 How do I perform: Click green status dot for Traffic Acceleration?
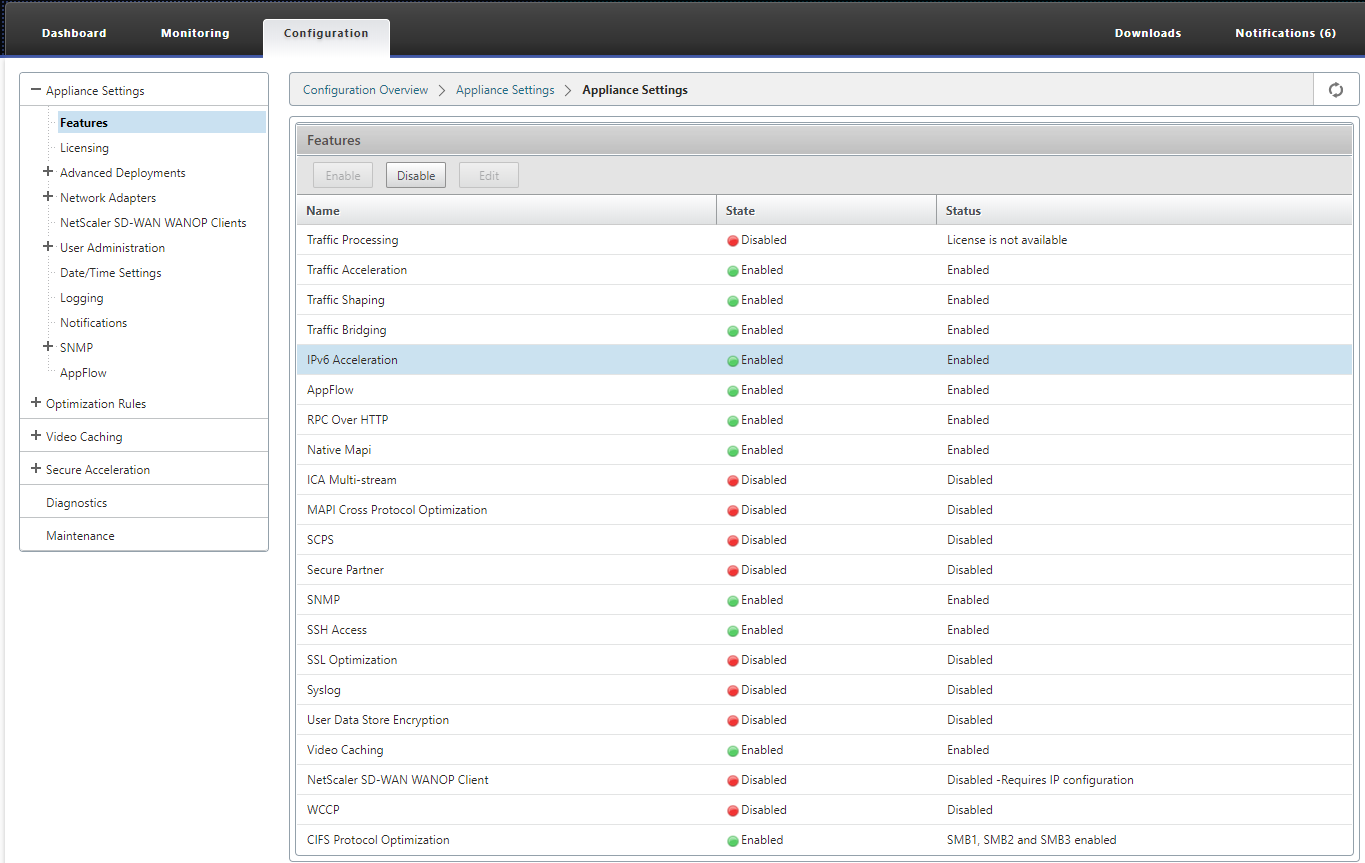pyautogui.click(x=733, y=271)
